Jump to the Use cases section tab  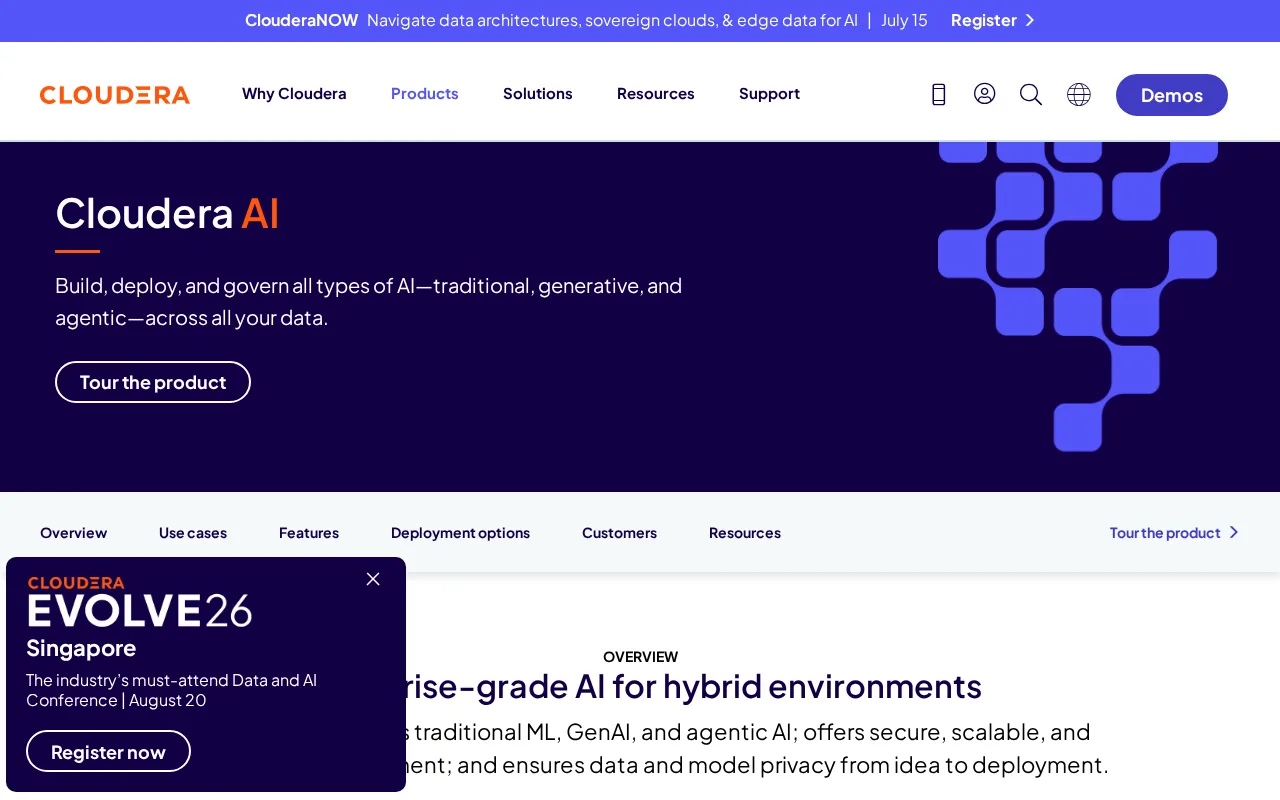pyautogui.click(x=193, y=532)
